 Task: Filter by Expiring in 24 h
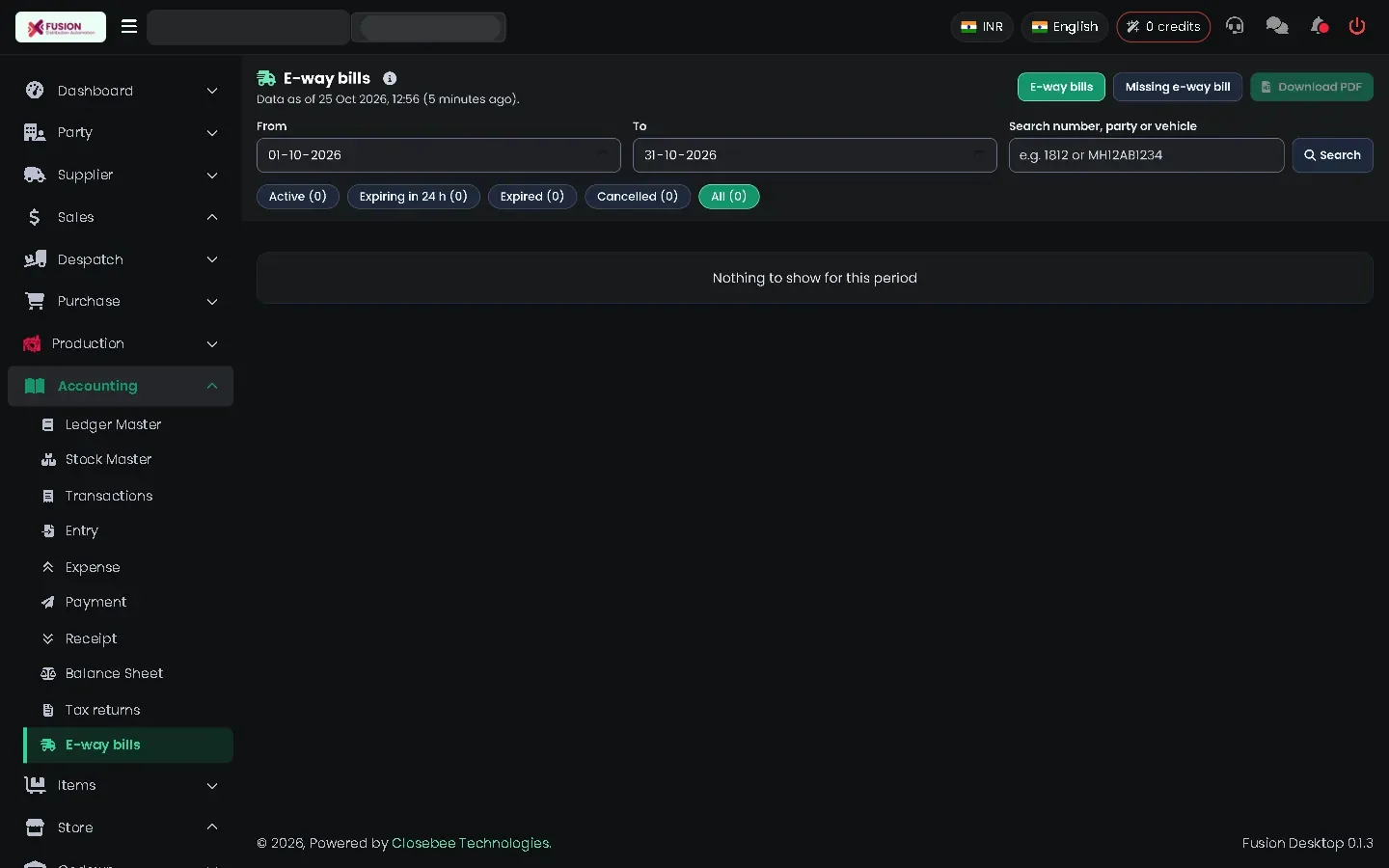[413, 197]
